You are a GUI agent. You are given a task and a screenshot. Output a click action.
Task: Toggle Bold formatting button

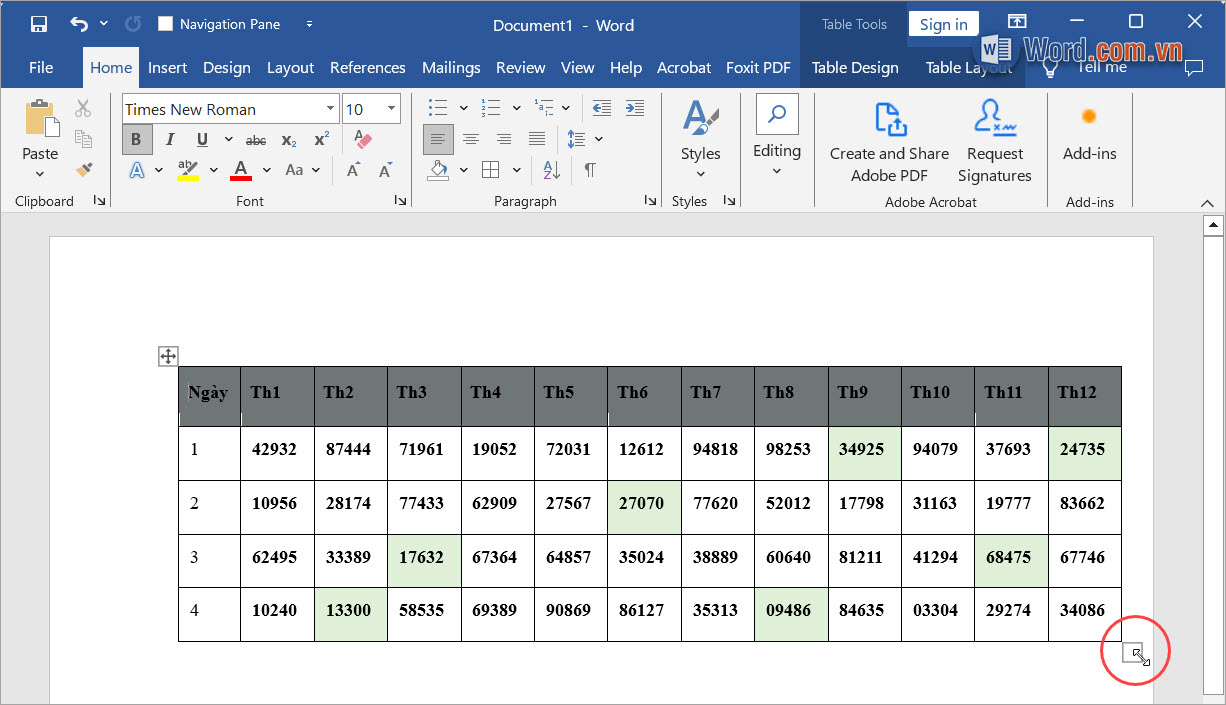(137, 139)
